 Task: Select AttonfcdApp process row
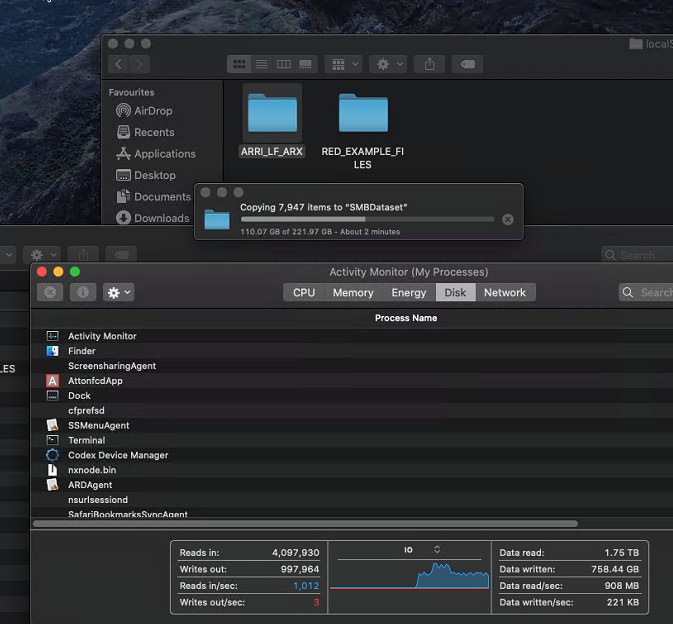(x=352, y=381)
